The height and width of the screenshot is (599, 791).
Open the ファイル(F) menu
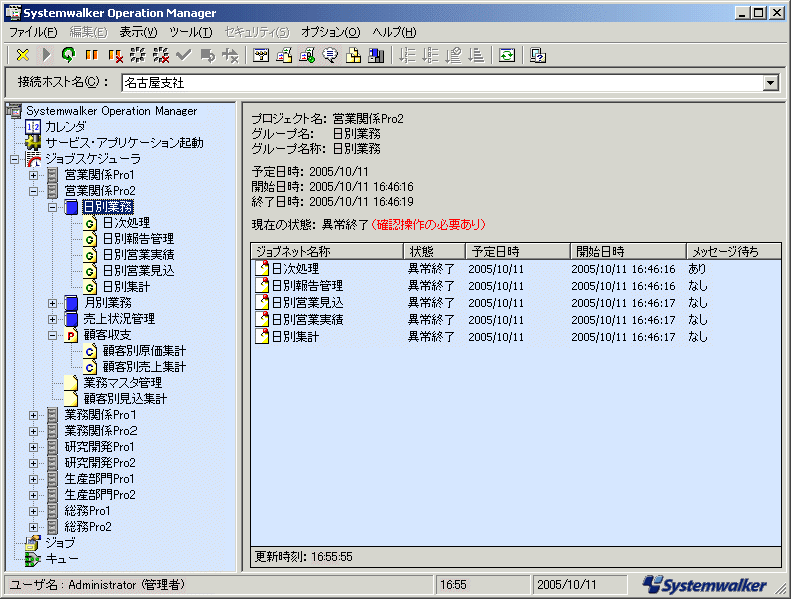[x=33, y=32]
